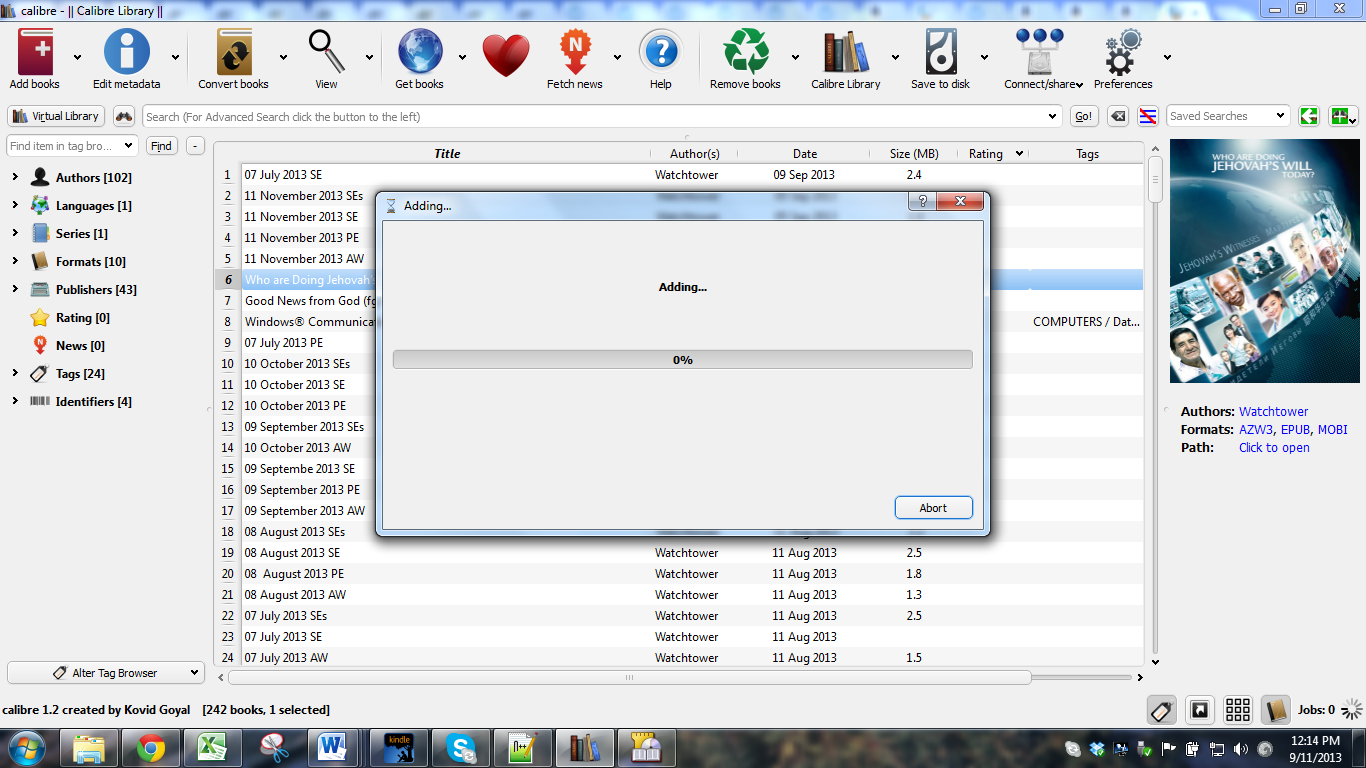
Task: Open Saved Searches combo box
Action: (x=1228, y=116)
